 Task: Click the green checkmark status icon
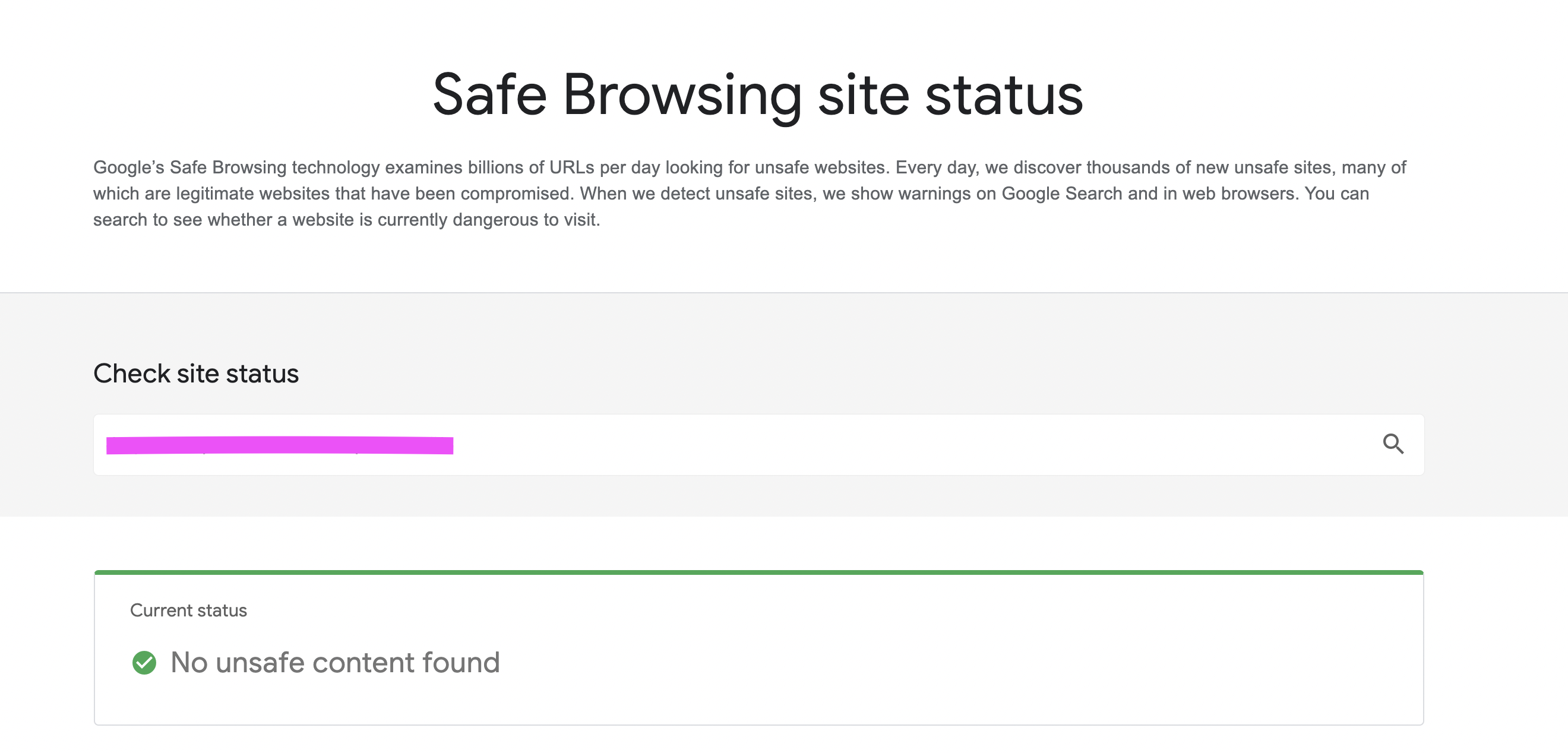point(144,662)
